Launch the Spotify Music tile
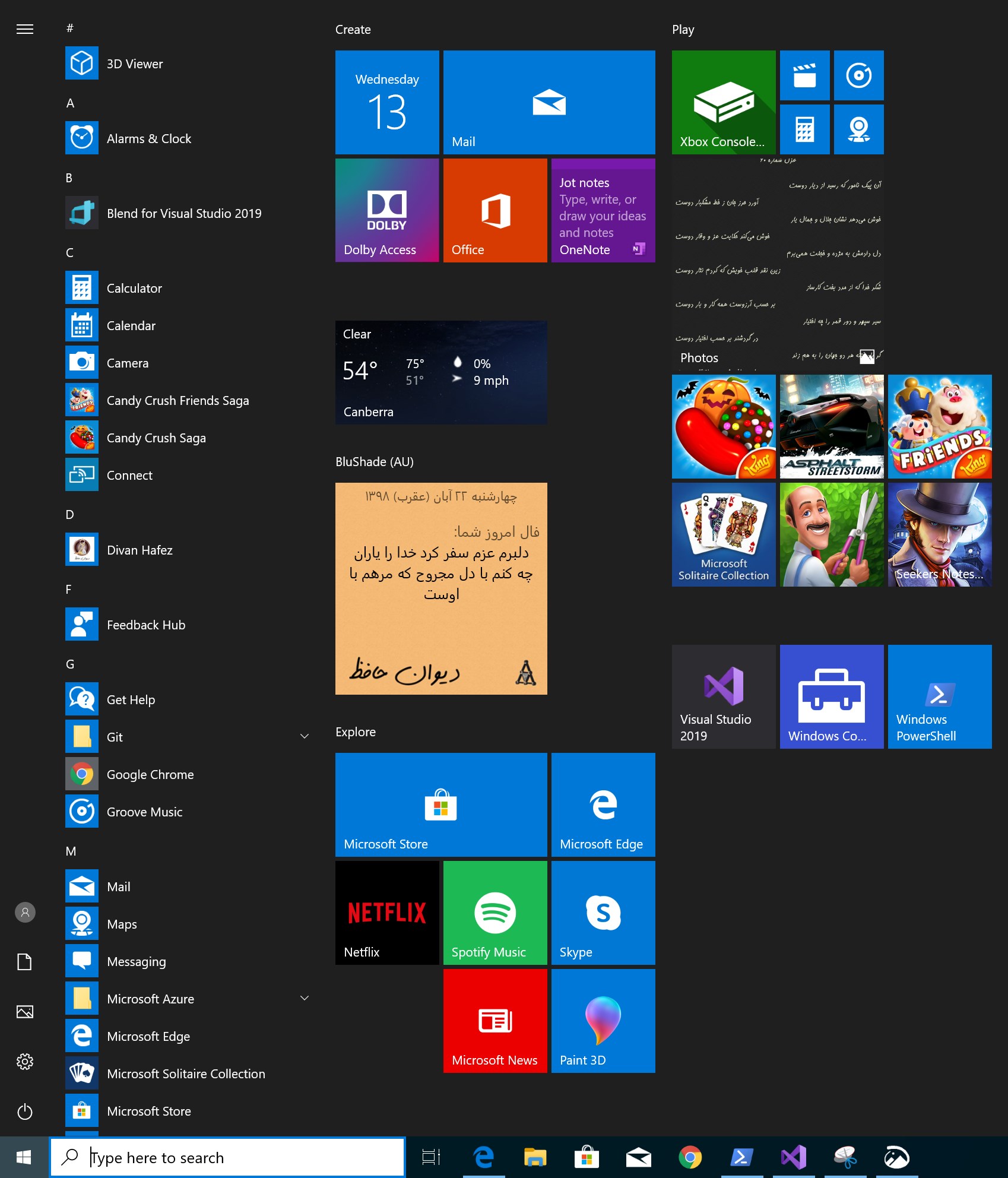Image resolution: width=1008 pixels, height=1178 pixels. point(495,913)
